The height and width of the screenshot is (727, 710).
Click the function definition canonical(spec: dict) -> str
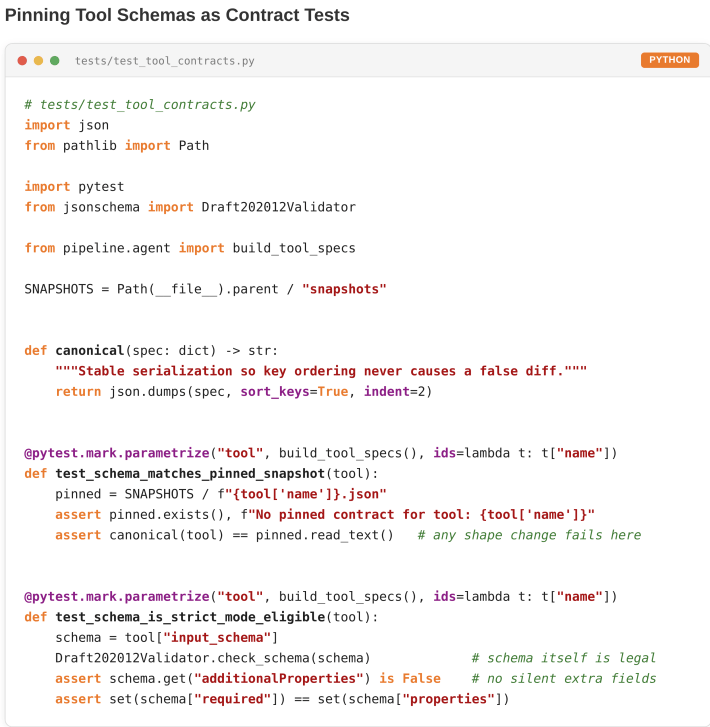pos(151,351)
